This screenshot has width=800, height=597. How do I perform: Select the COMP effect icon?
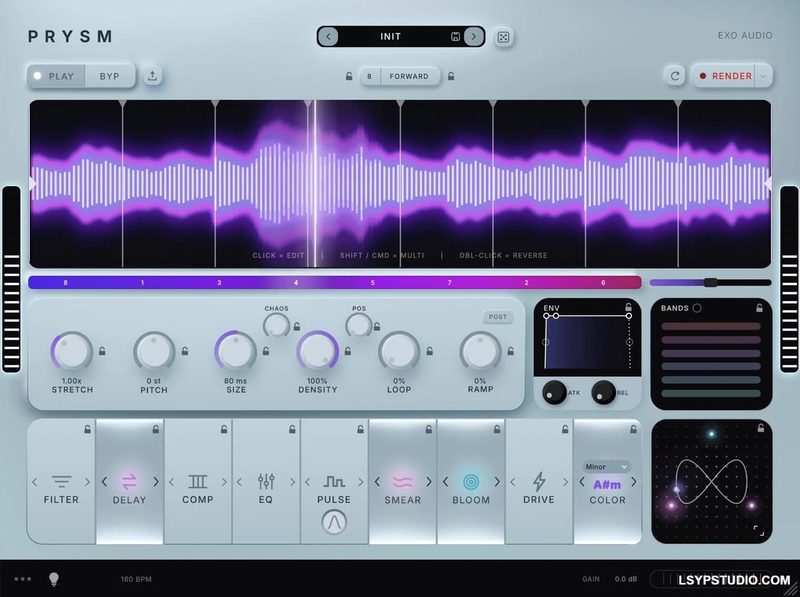197,481
